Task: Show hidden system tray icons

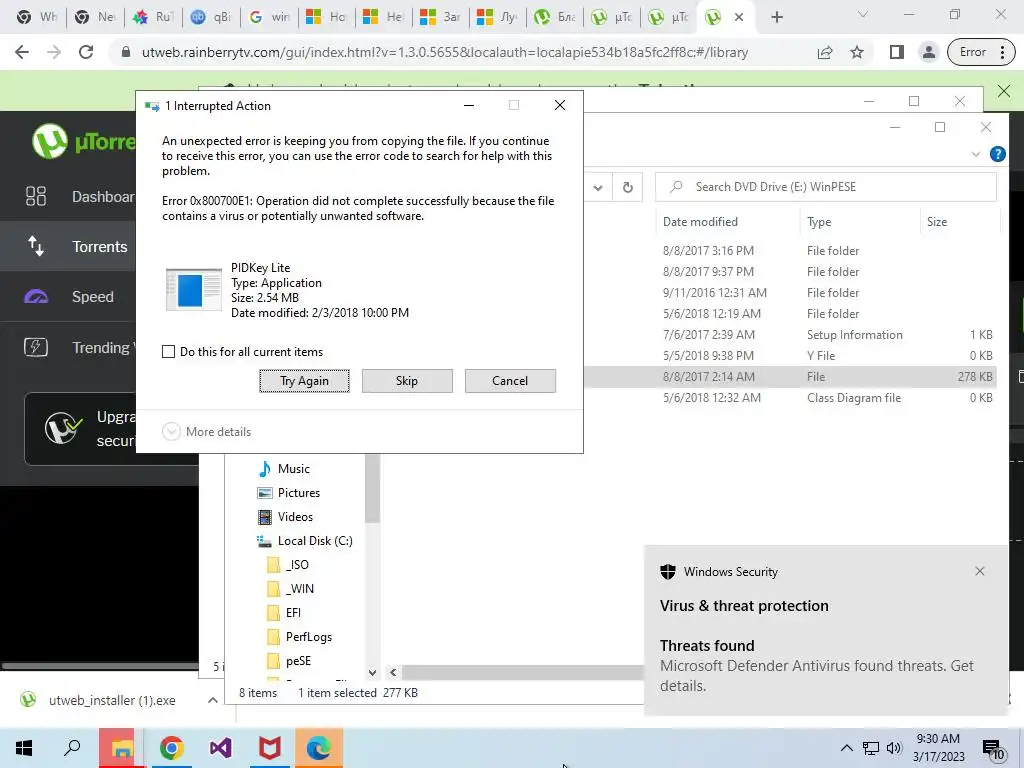Action: pyautogui.click(x=846, y=748)
